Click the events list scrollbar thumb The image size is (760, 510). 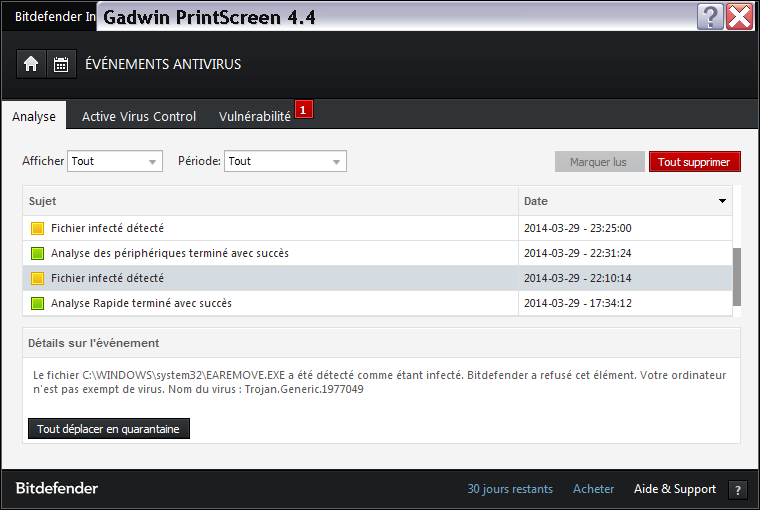[x=737, y=277]
